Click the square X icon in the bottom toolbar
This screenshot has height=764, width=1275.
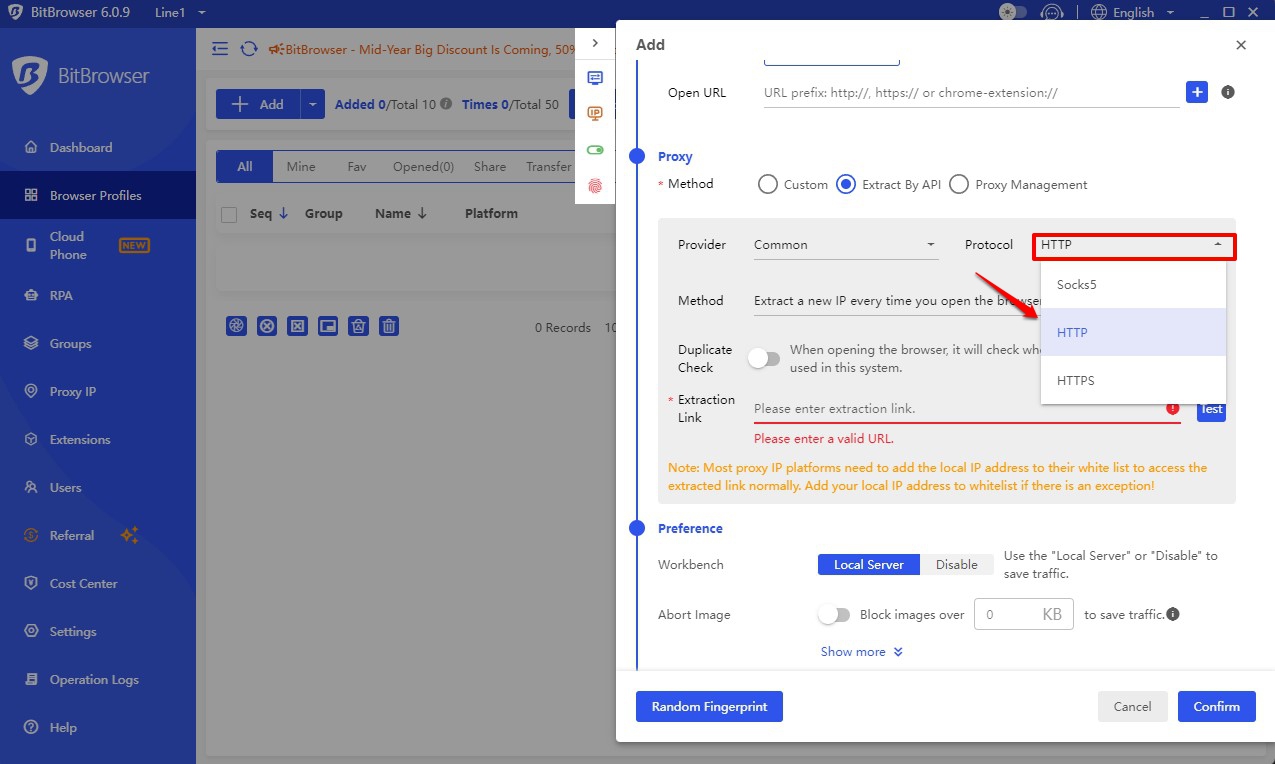tap(298, 326)
